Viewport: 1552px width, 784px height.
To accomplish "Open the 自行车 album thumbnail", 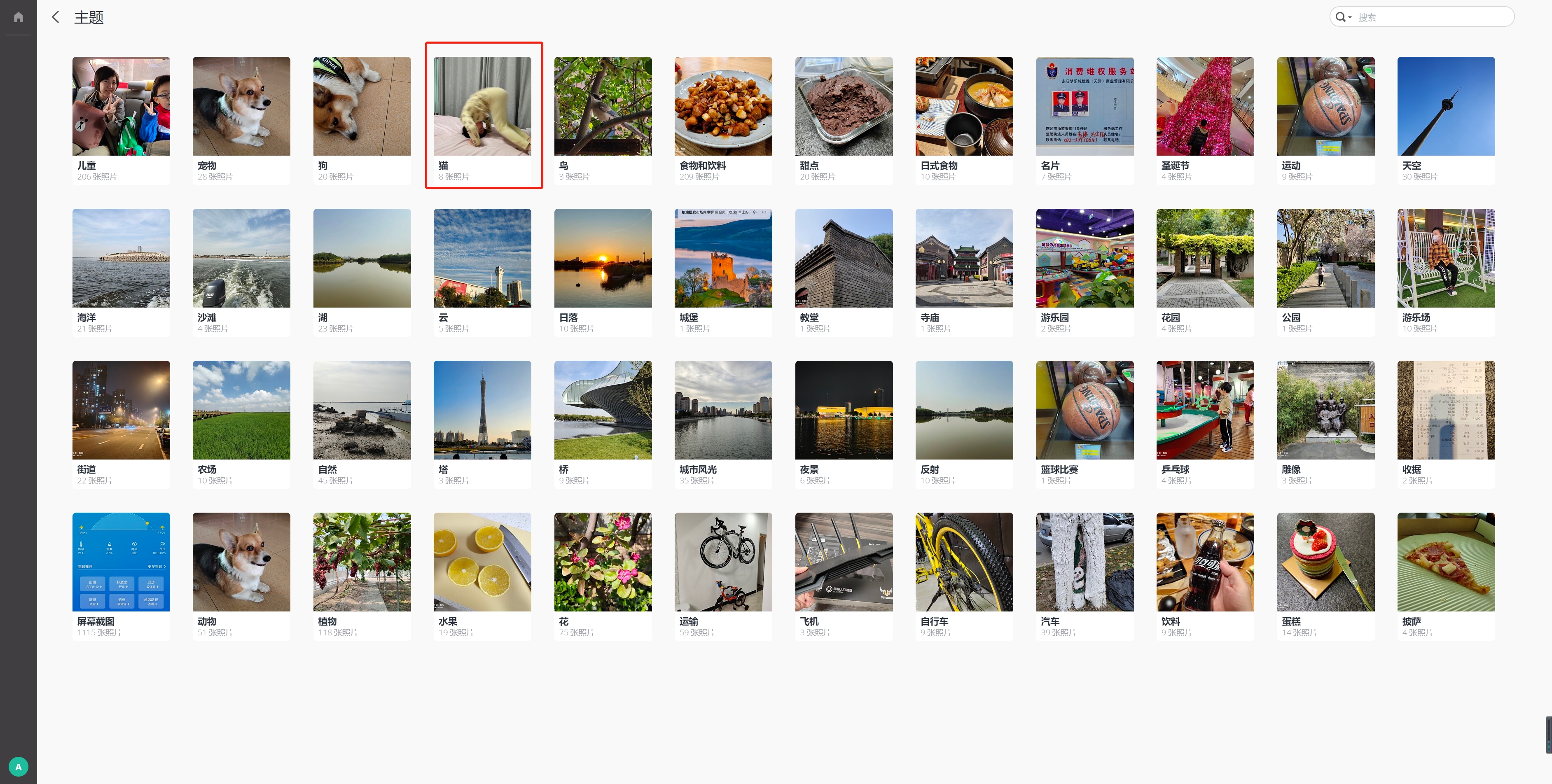I will pos(964,562).
